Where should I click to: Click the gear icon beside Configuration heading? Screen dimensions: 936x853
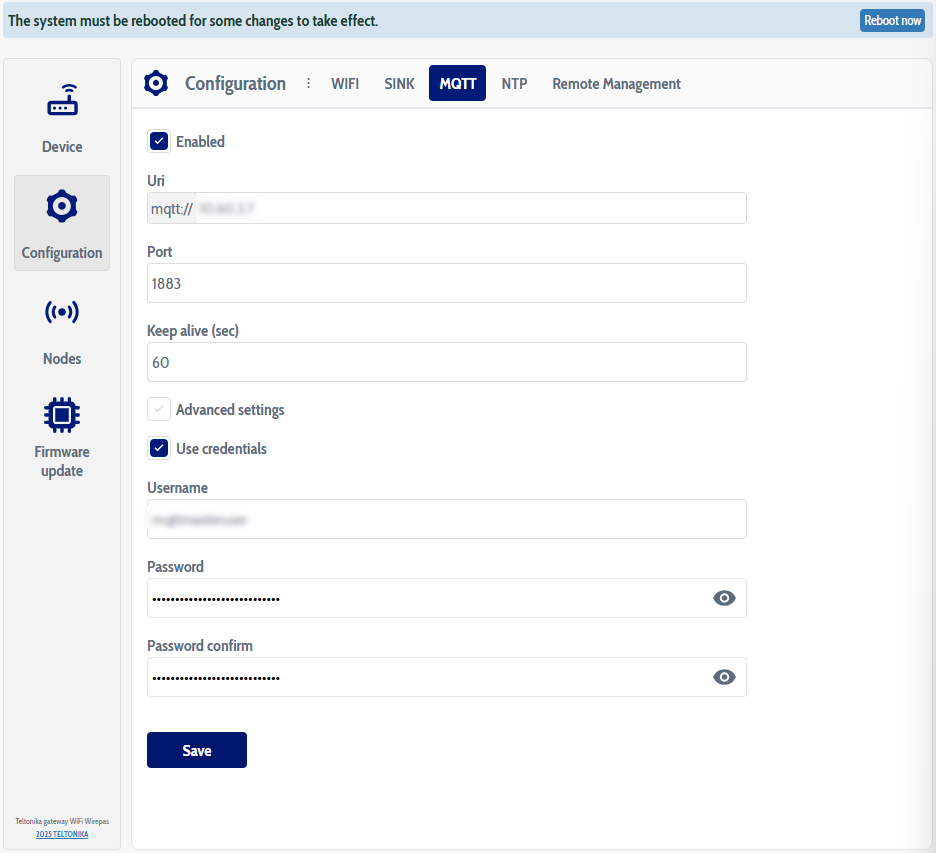[x=156, y=83]
